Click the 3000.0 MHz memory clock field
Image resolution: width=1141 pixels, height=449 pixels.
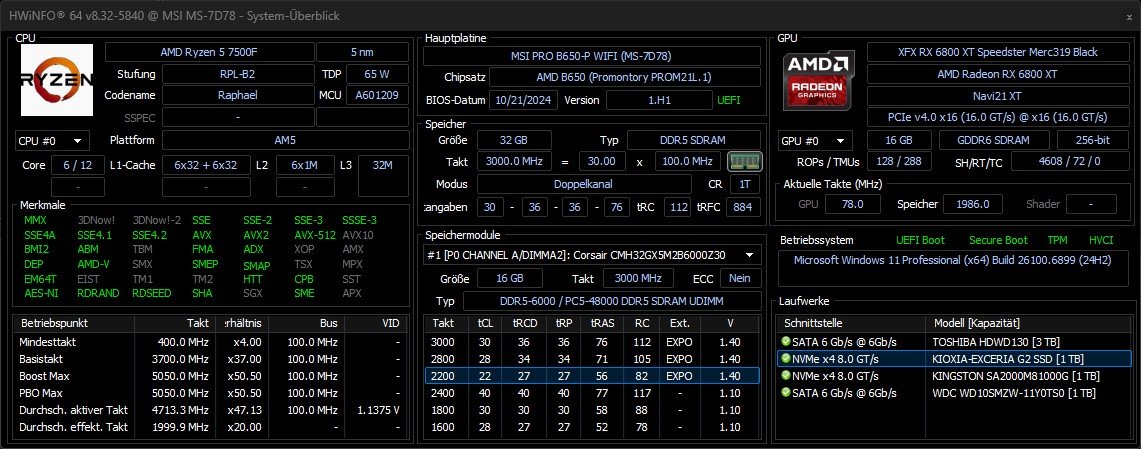pyautogui.click(x=514, y=162)
